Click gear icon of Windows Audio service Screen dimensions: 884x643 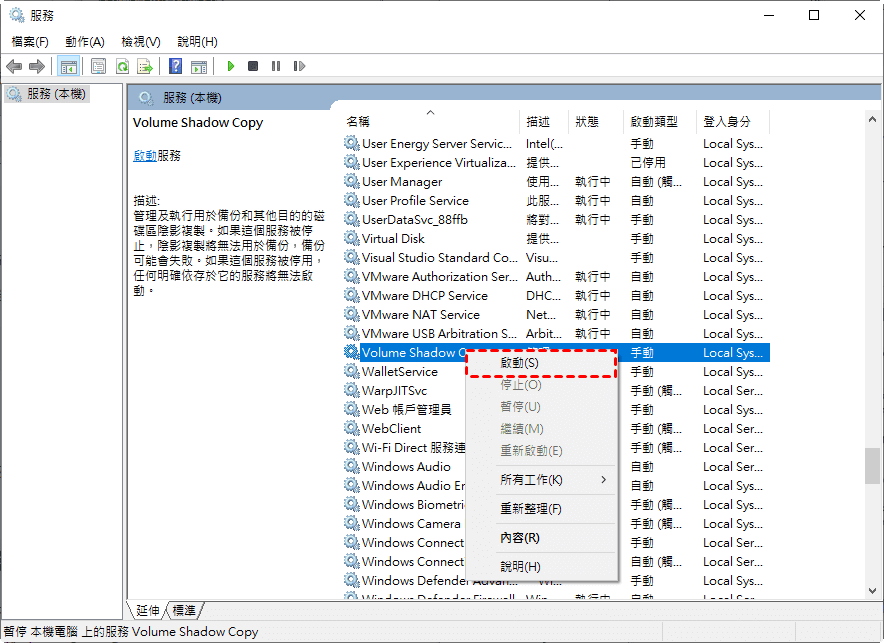point(352,466)
